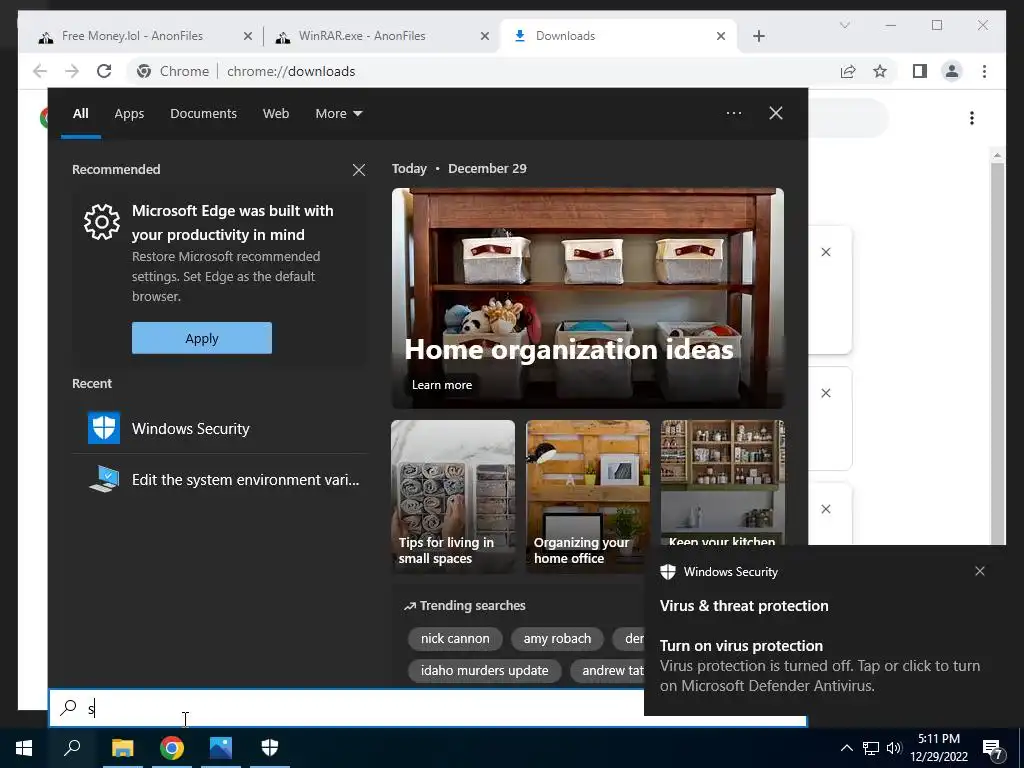
Task: Click the Downloads page vertical scrollbar
Action: pos(997,353)
